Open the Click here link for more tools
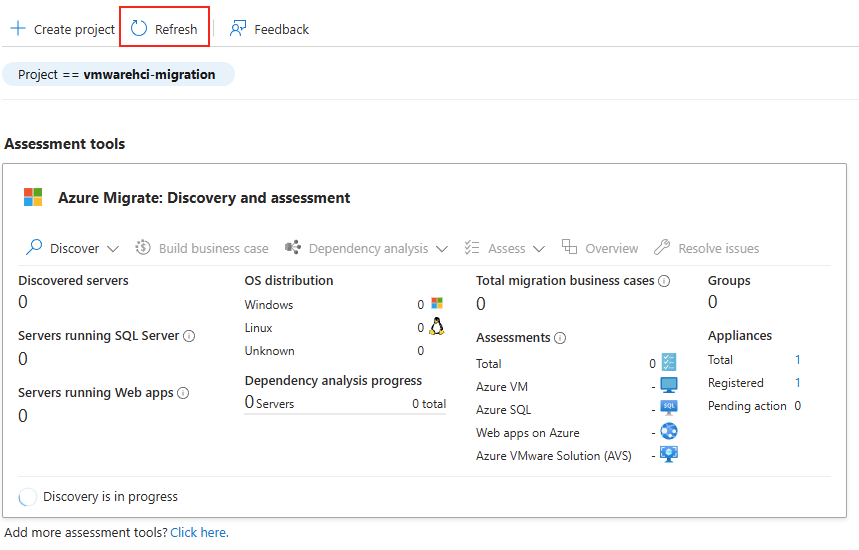 pyautogui.click(x=199, y=532)
